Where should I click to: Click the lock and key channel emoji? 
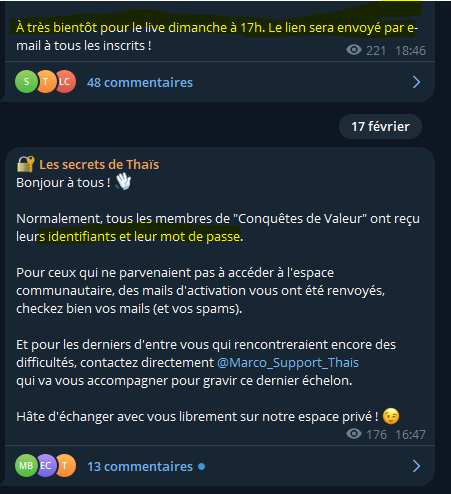[26, 164]
